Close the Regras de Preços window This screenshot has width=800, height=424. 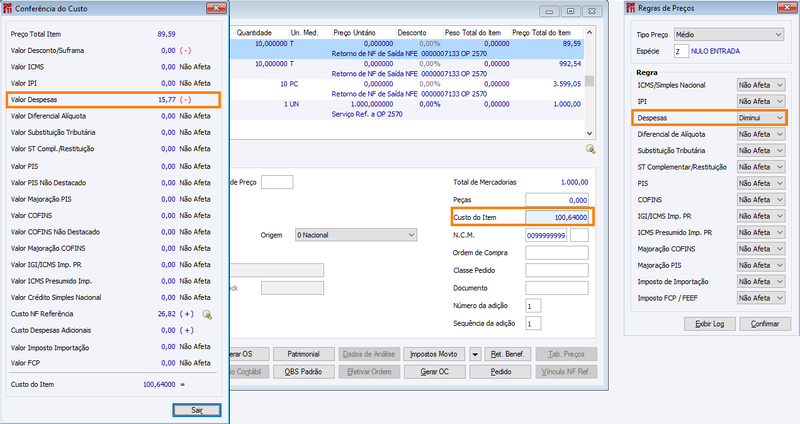(x=787, y=8)
